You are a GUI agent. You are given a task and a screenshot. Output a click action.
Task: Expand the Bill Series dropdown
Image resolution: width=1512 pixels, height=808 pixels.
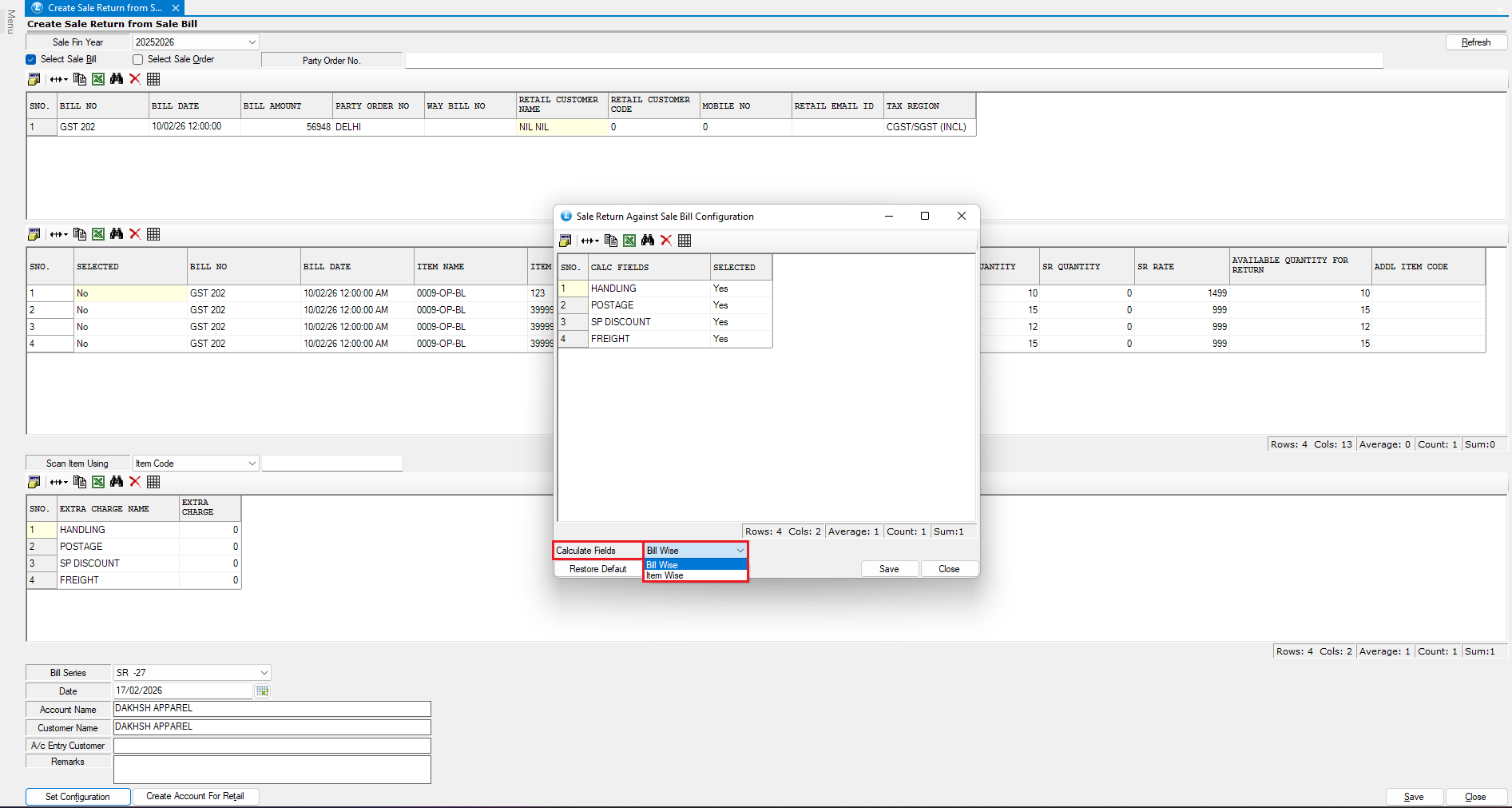264,673
